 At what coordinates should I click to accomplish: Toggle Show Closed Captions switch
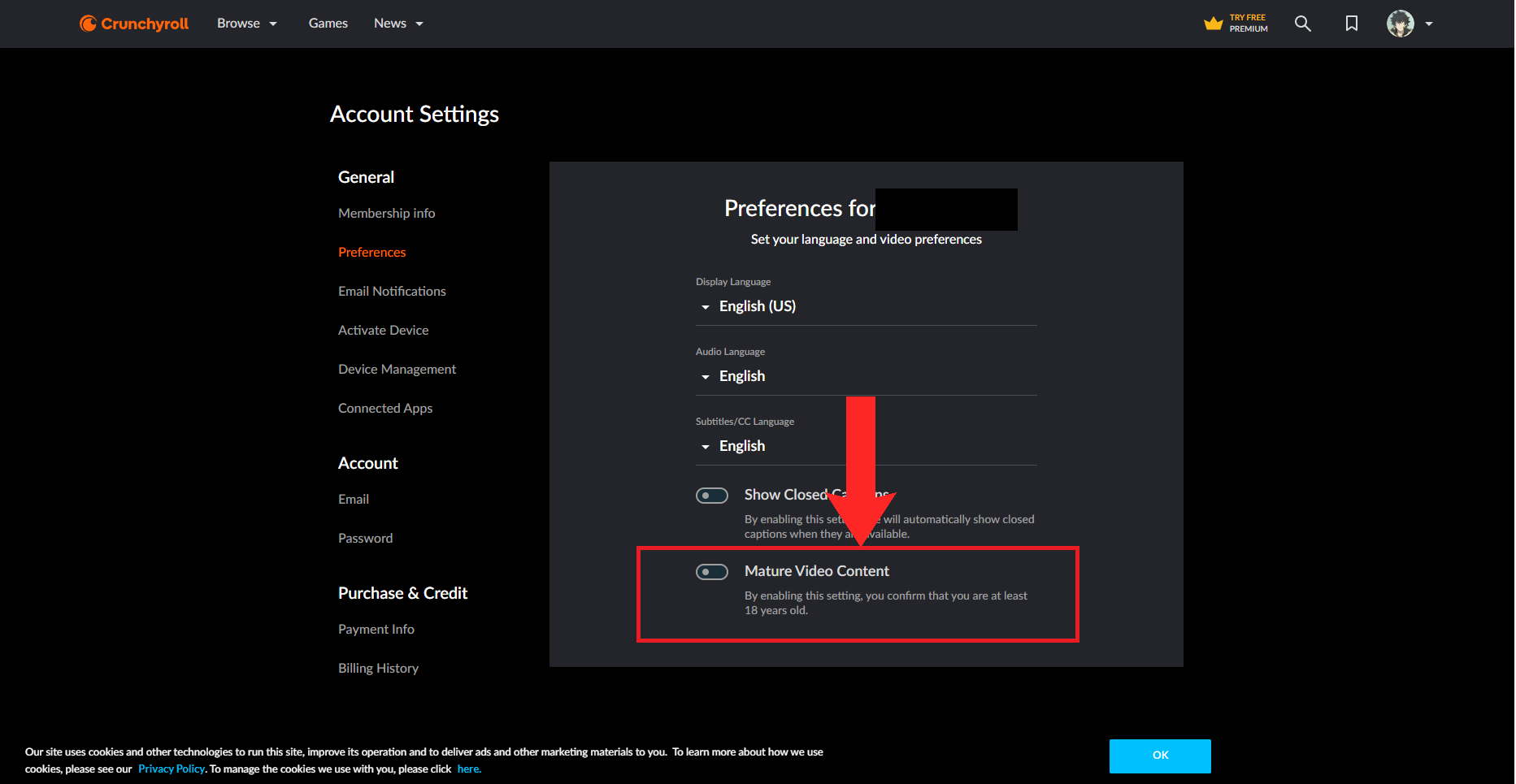[712, 496]
